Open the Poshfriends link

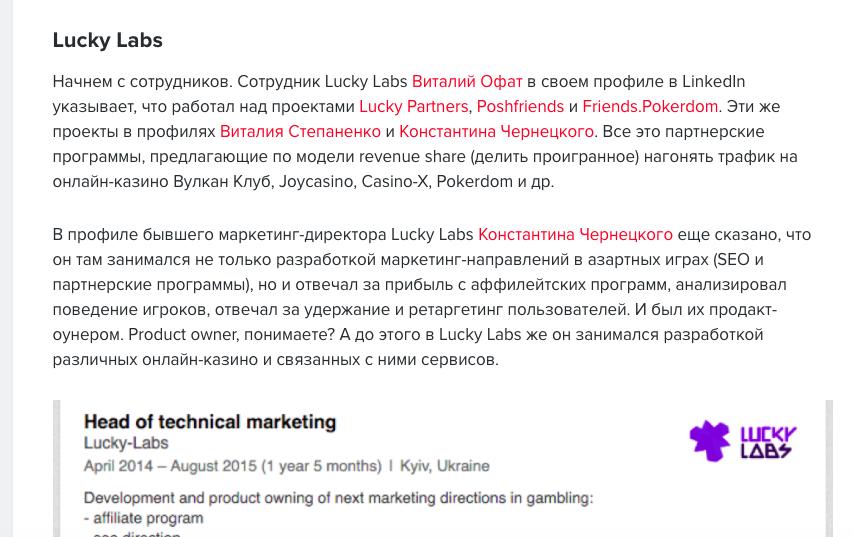520,107
